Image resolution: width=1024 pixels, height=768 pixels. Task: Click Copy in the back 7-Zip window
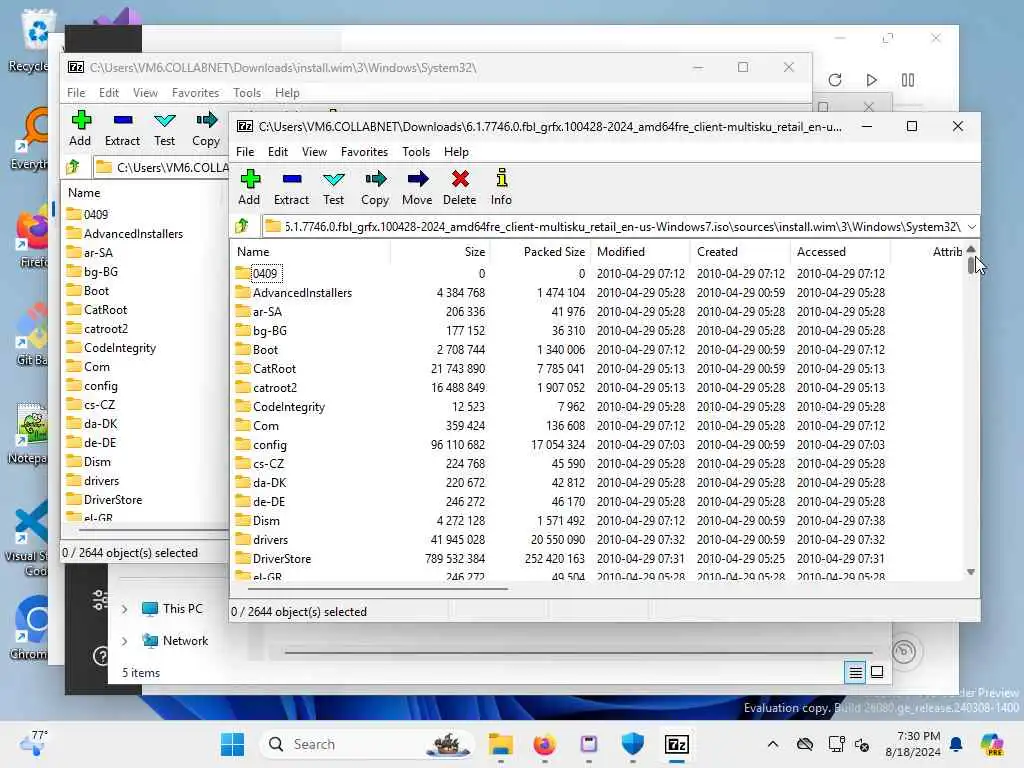(x=206, y=128)
